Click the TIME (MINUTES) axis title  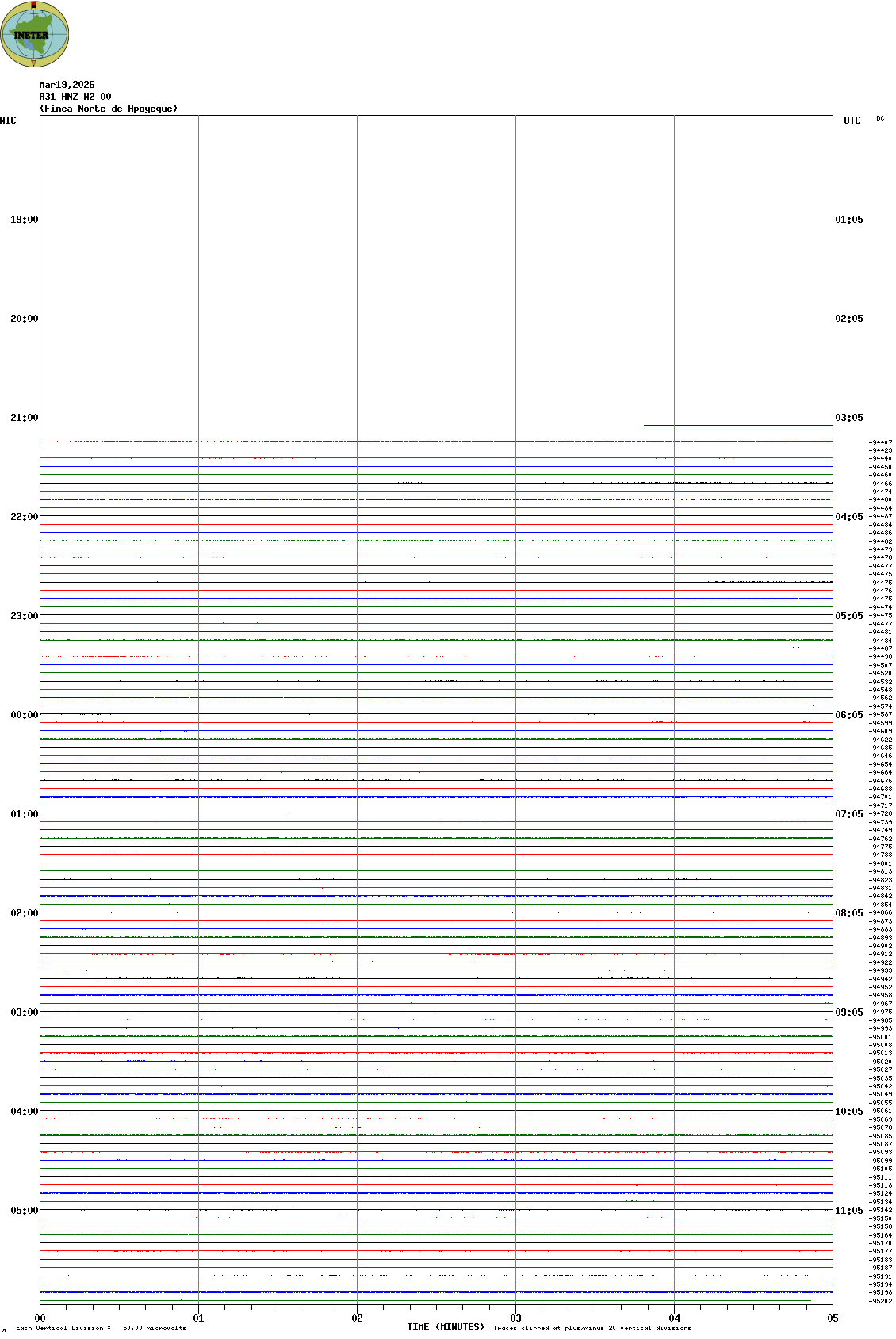click(x=446, y=1327)
